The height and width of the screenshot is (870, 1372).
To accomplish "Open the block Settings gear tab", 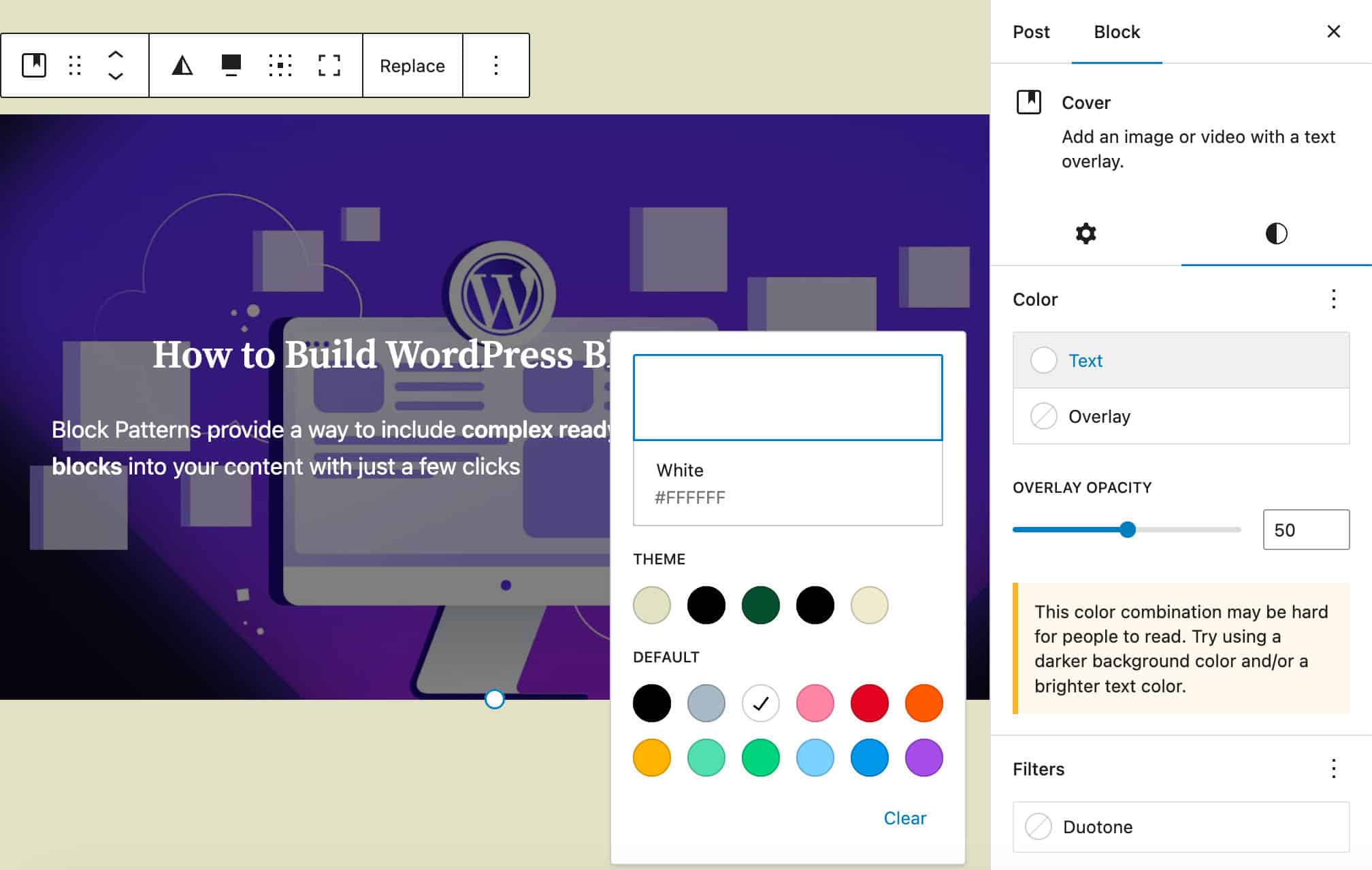I will pyautogui.click(x=1085, y=233).
